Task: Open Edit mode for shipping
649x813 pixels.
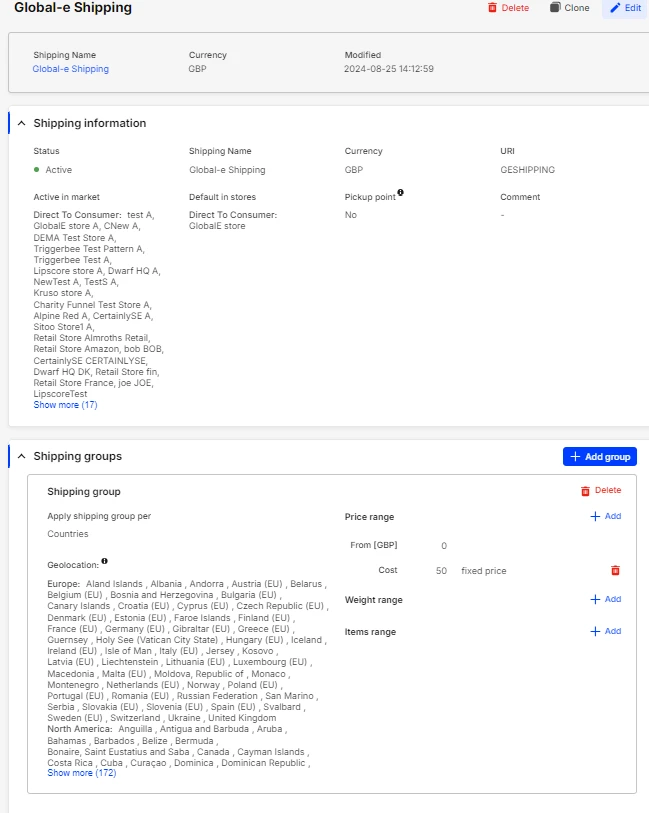Action: (625, 8)
